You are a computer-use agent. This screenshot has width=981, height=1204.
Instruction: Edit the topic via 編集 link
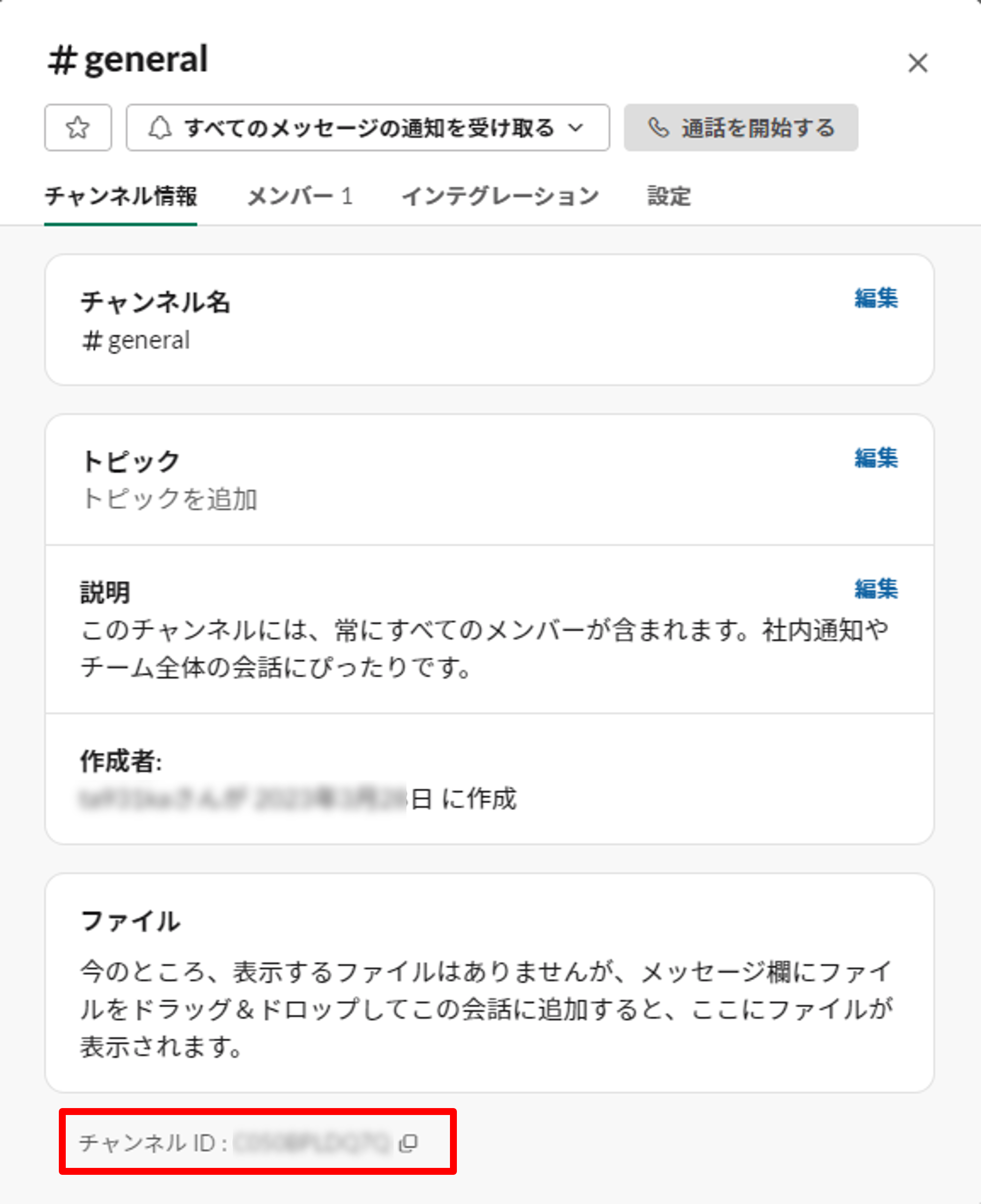[876, 458]
